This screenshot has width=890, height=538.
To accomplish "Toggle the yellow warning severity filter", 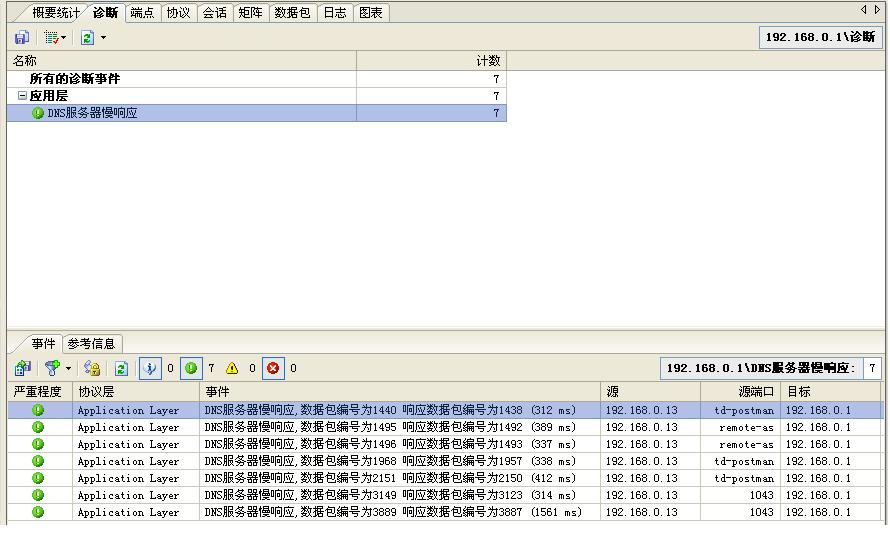I will pos(232,368).
